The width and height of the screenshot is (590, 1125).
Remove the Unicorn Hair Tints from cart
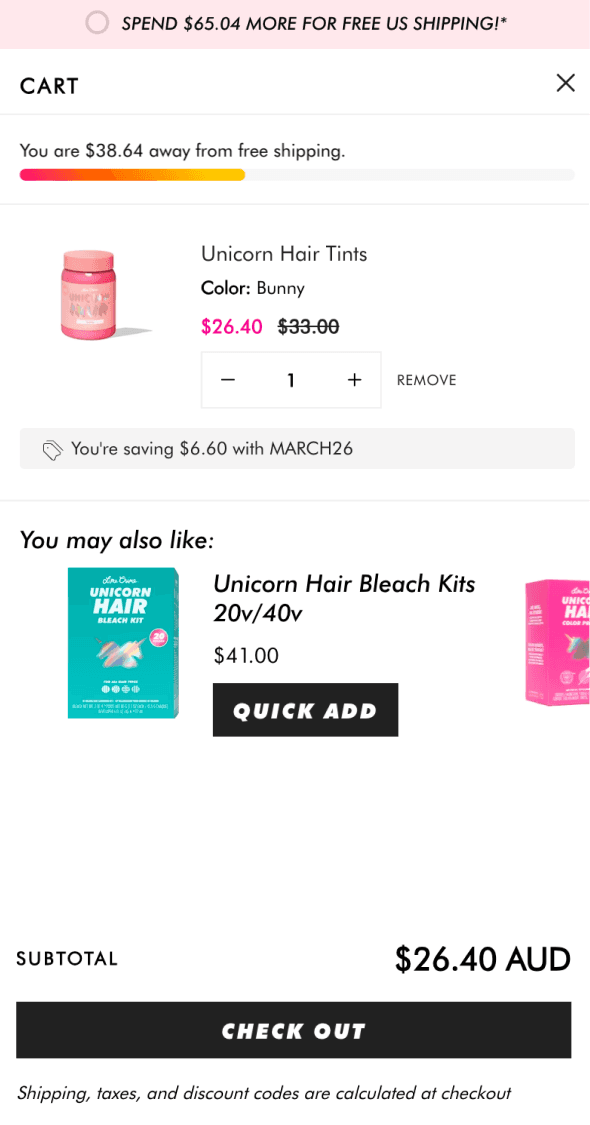(426, 380)
